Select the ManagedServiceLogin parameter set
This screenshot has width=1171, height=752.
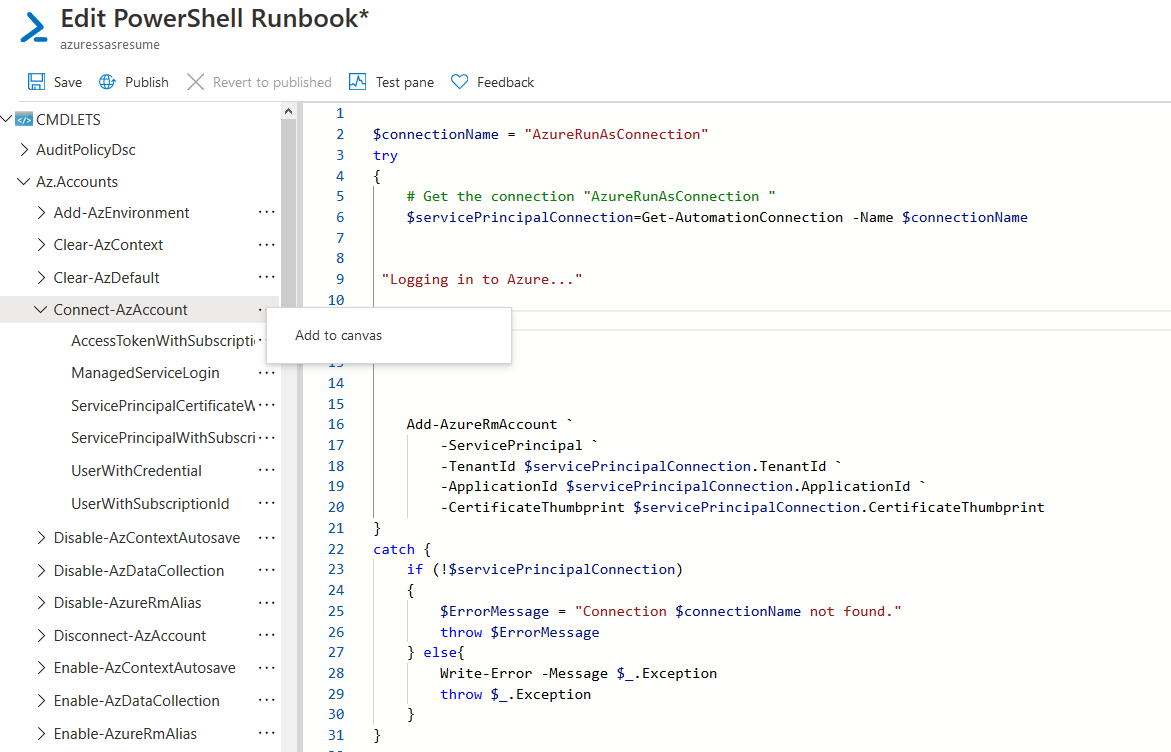tap(145, 373)
